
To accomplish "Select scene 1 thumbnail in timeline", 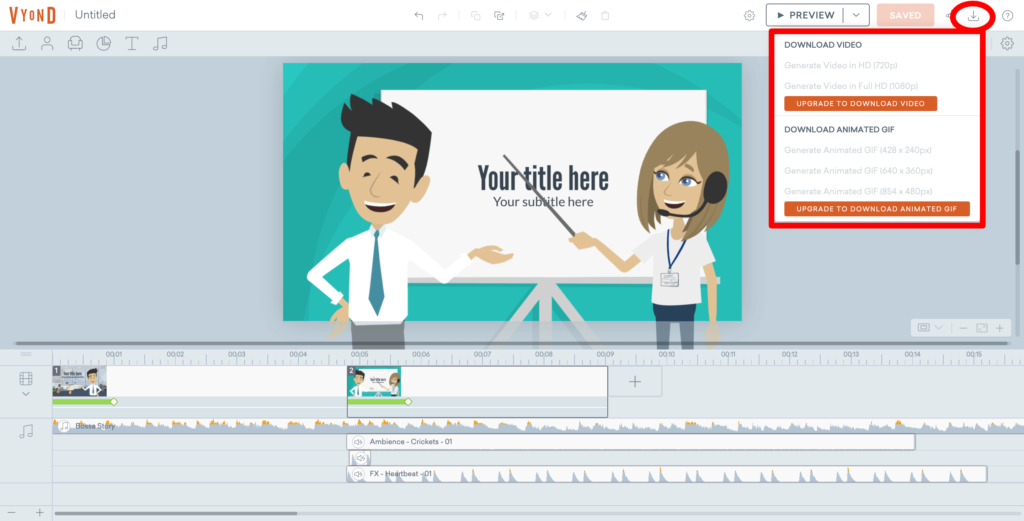I will click(80, 381).
